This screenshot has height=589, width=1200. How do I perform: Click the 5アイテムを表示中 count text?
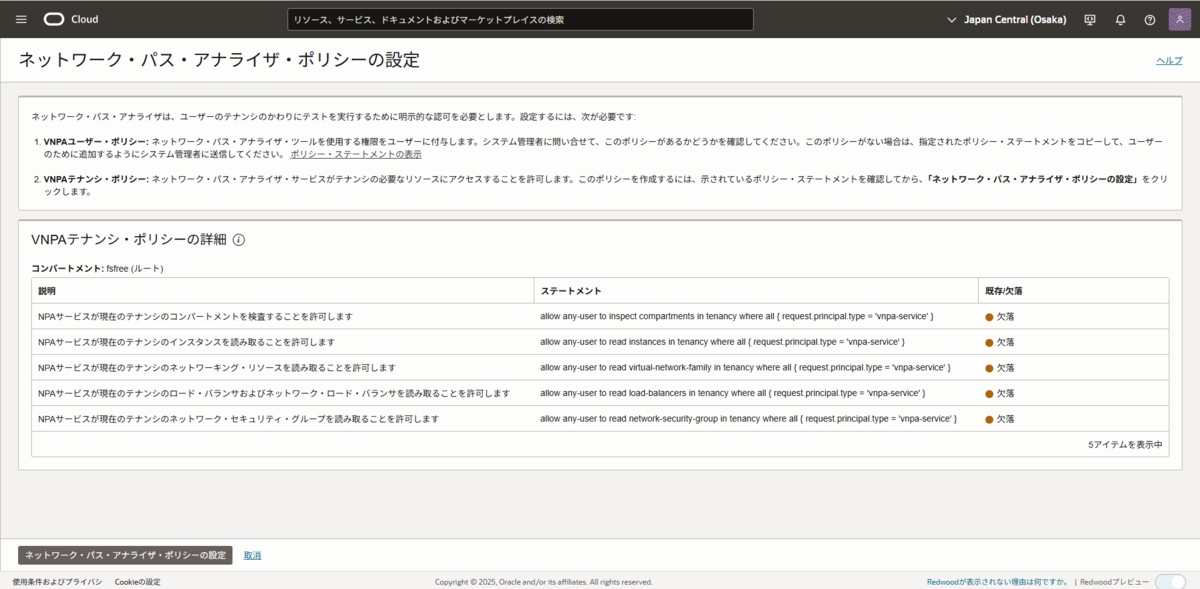point(1126,444)
